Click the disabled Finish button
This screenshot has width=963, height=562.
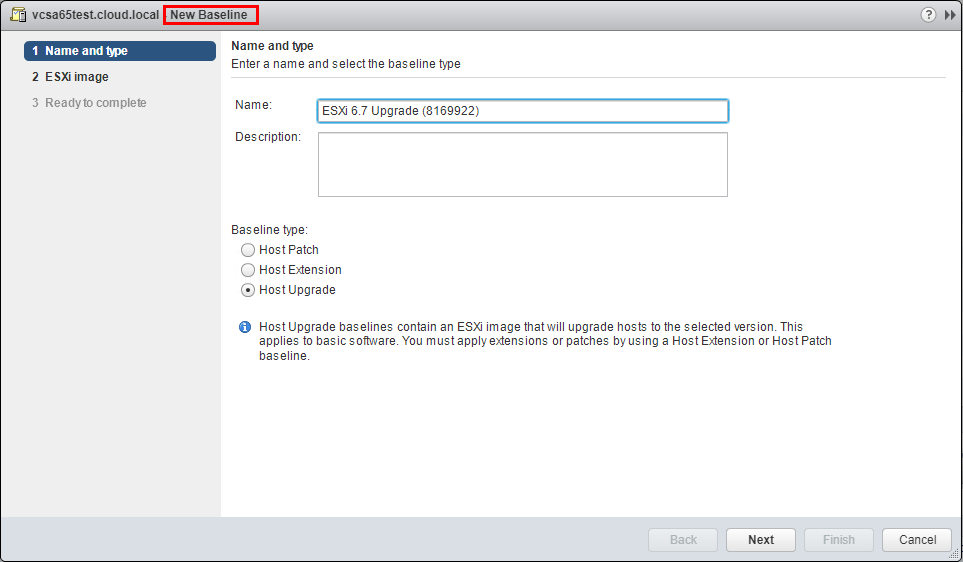pos(838,540)
